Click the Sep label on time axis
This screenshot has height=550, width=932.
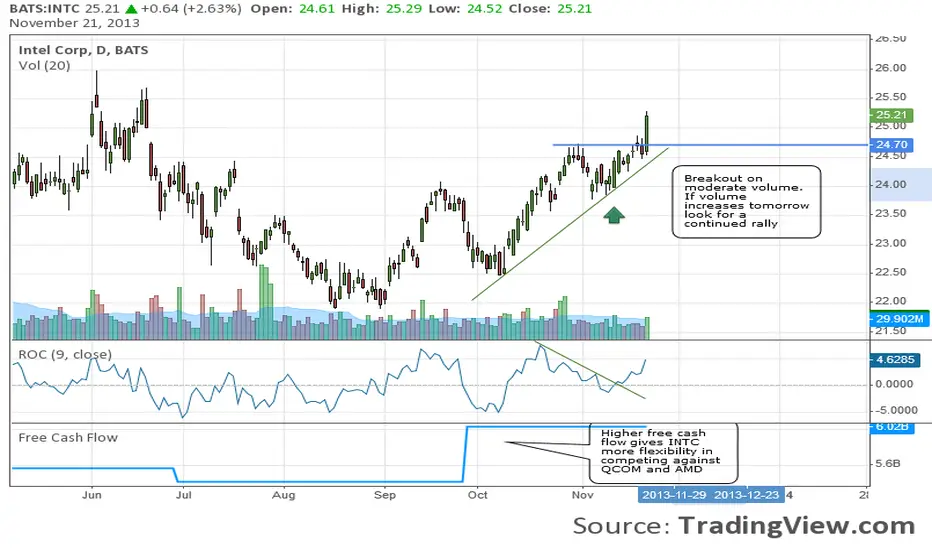(385, 495)
